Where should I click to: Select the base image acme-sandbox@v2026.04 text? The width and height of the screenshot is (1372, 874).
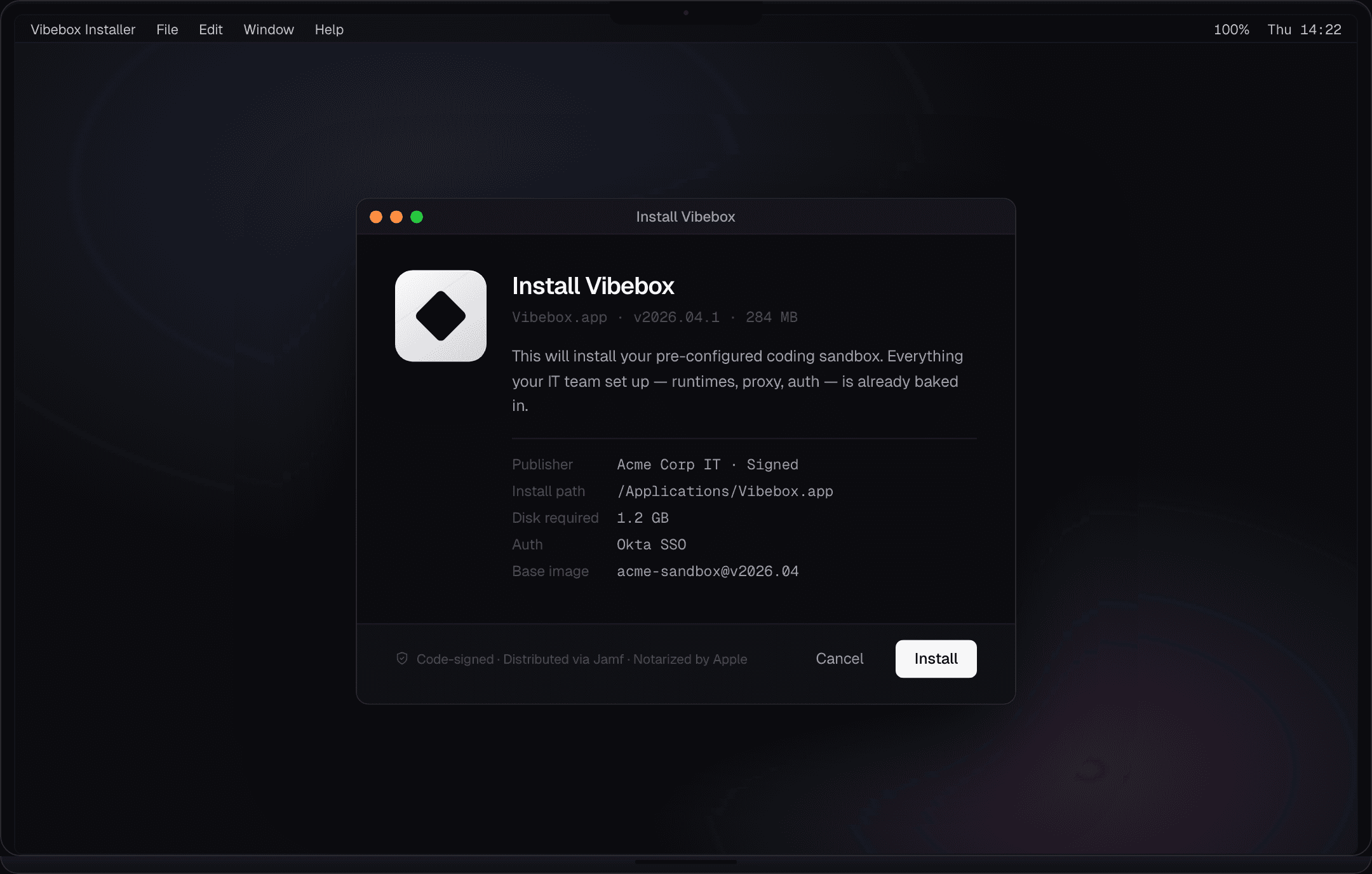[x=708, y=571]
